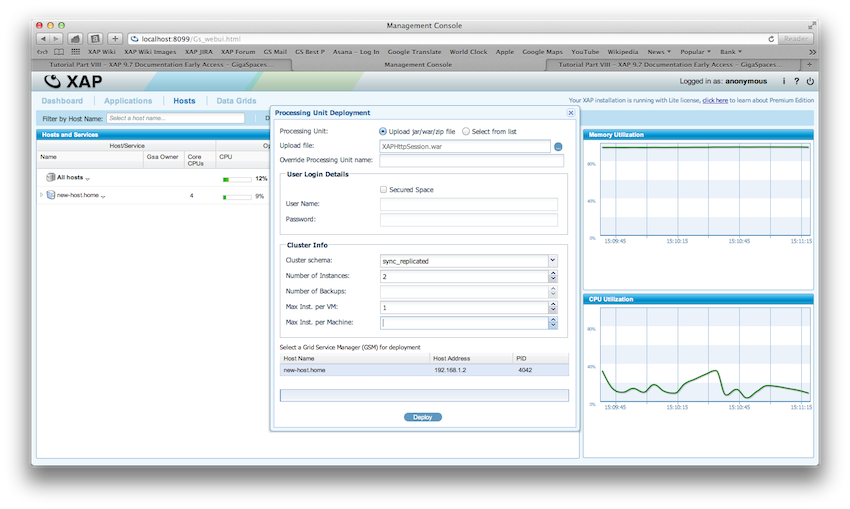Open the News bookmarks folder
The width and height of the screenshot is (850, 509).
pyautogui.click(x=659, y=52)
